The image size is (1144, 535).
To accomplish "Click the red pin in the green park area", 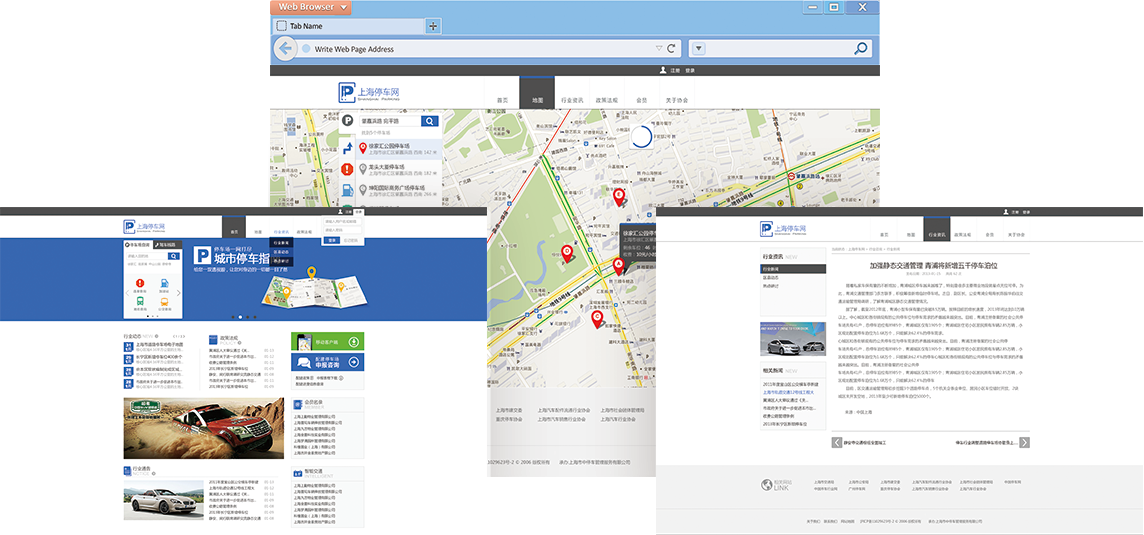I will 567,253.
